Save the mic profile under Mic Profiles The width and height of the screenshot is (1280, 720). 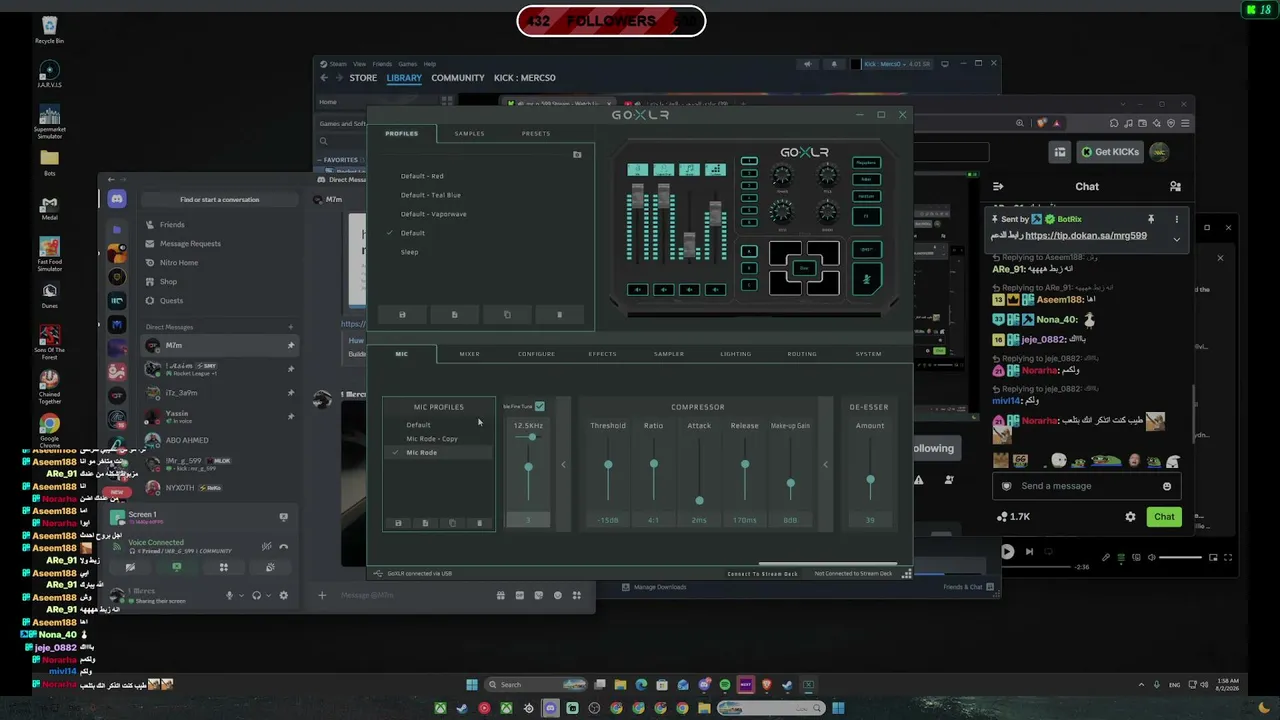398,523
